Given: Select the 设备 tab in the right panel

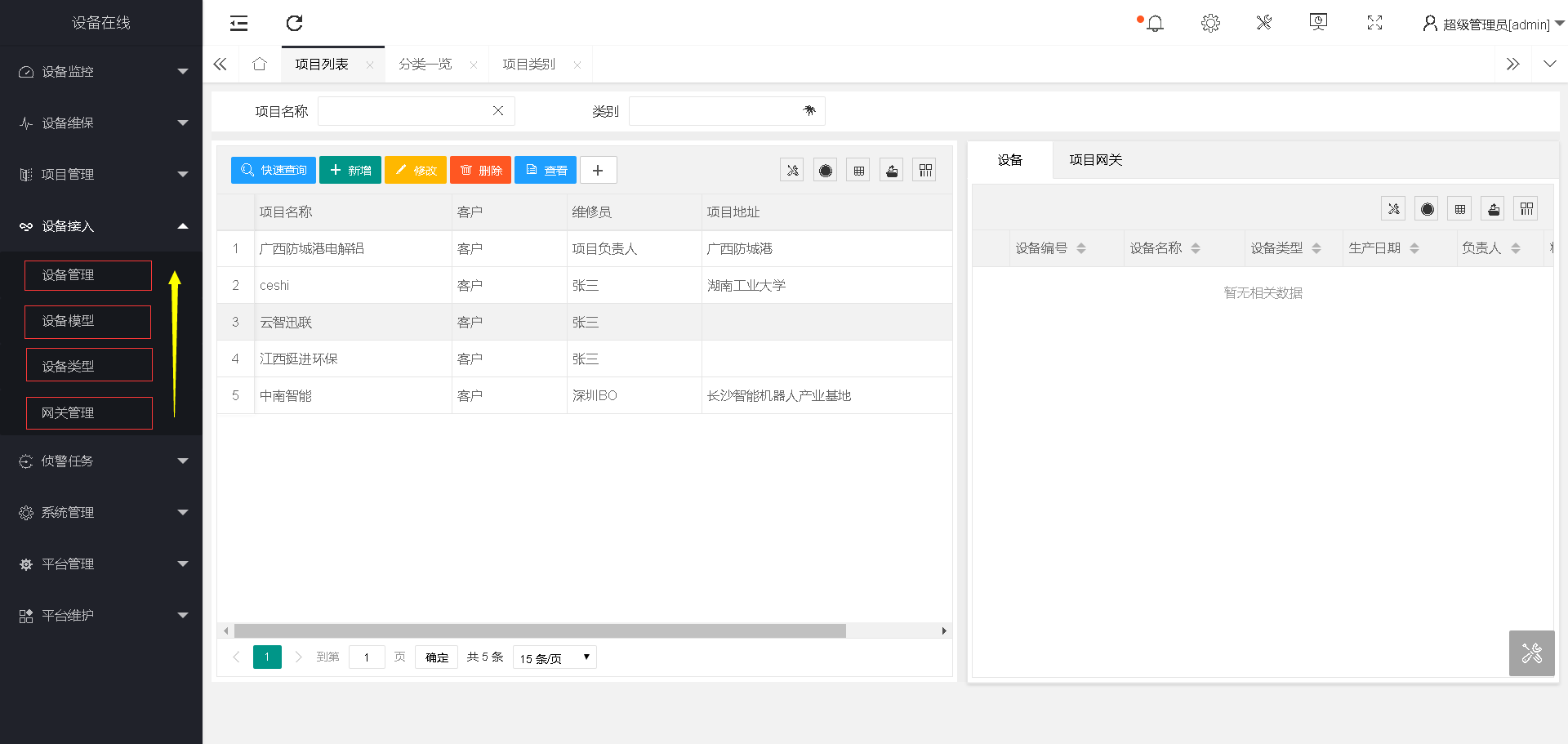Looking at the screenshot, I should [x=1010, y=160].
